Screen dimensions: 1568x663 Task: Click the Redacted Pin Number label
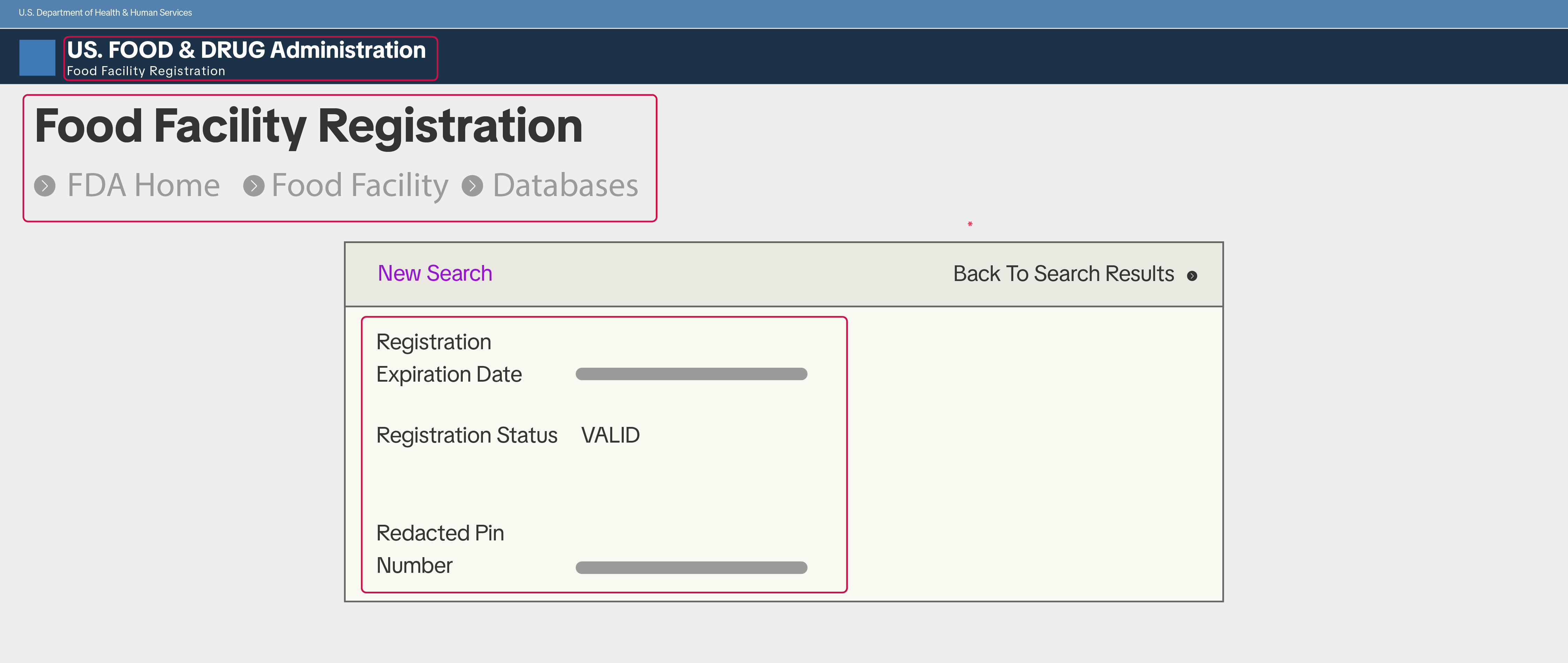(x=440, y=549)
